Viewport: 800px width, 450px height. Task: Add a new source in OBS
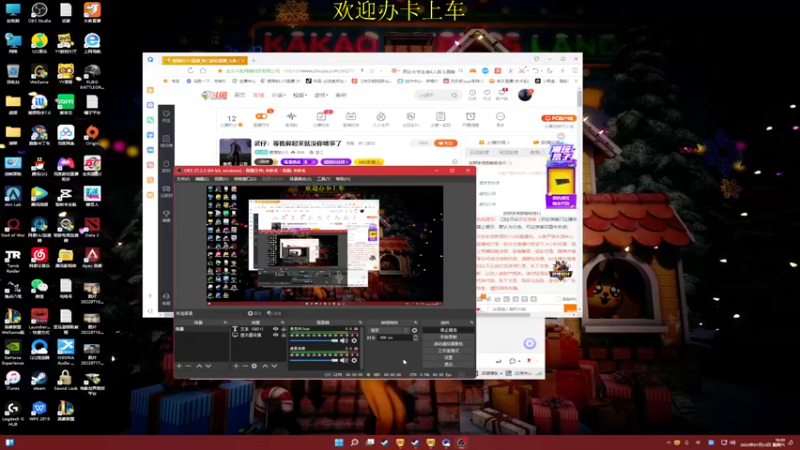click(x=236, y=366)
